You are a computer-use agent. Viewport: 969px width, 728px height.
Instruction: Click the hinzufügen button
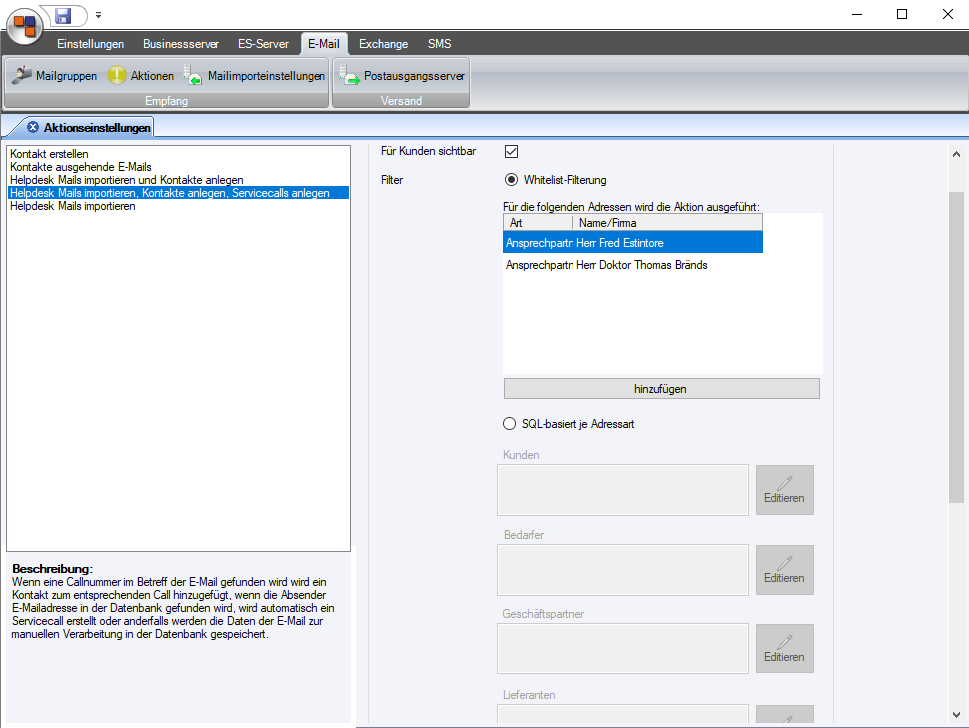point(661,389)
